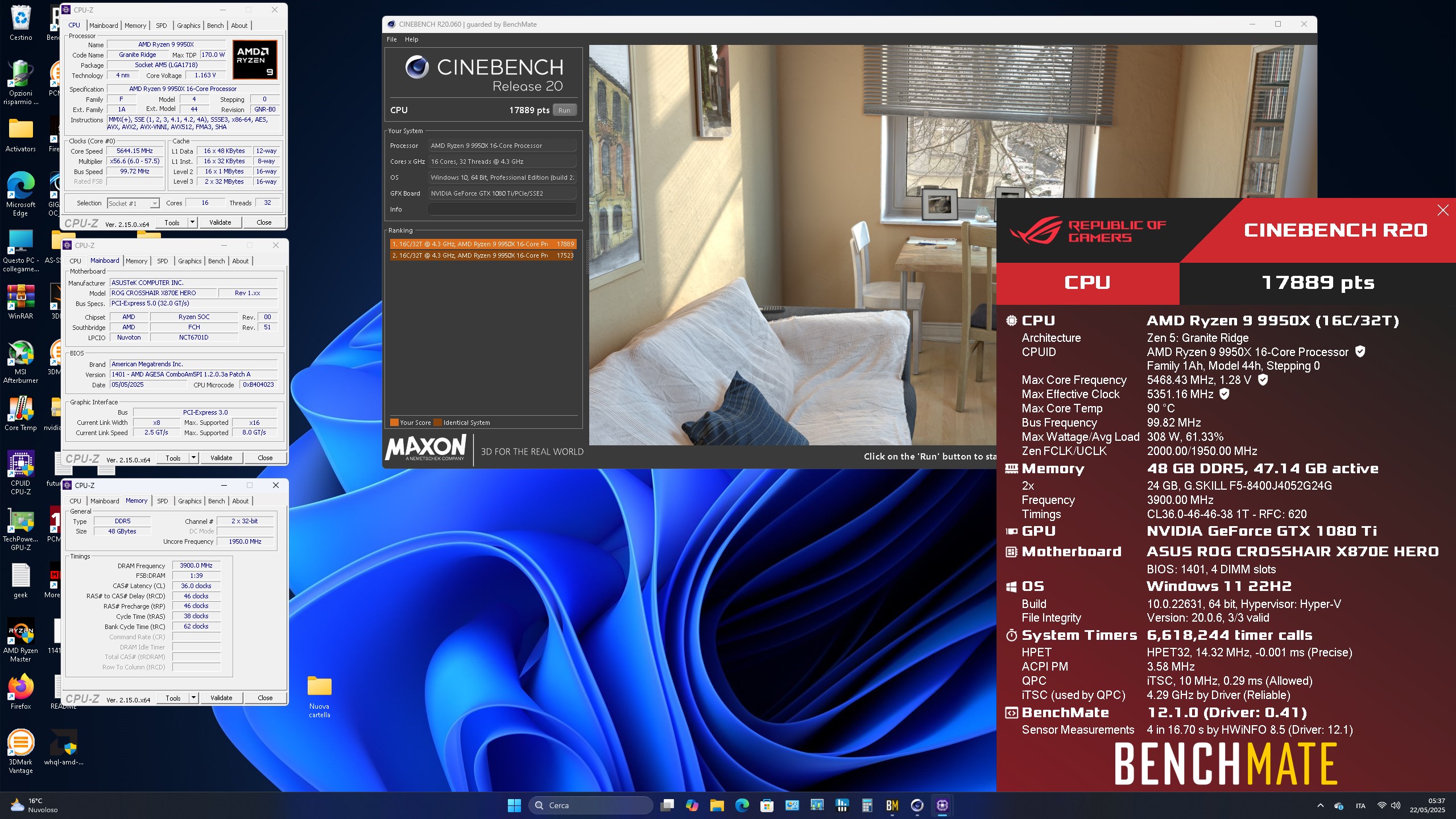Click the ITA language indicator

[x=1360, y=805]
